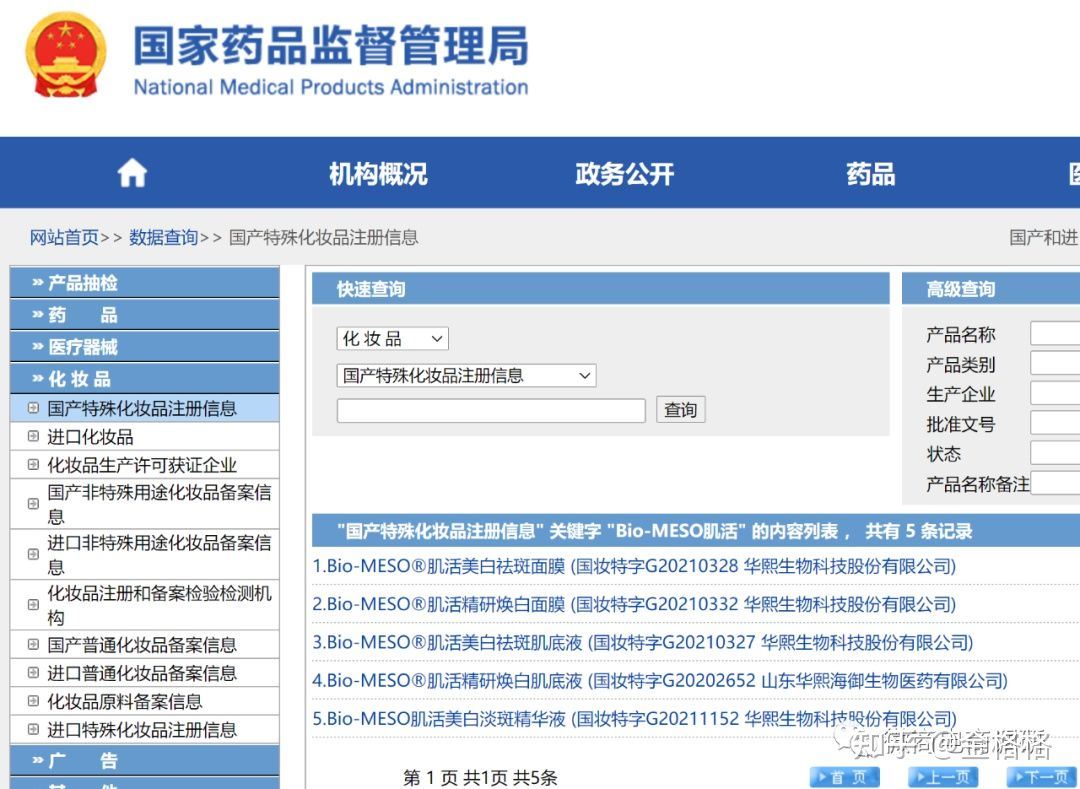Open the 药品 navigation menu item
Viewport: 1080px width, 789px height.
click(871, 173)
